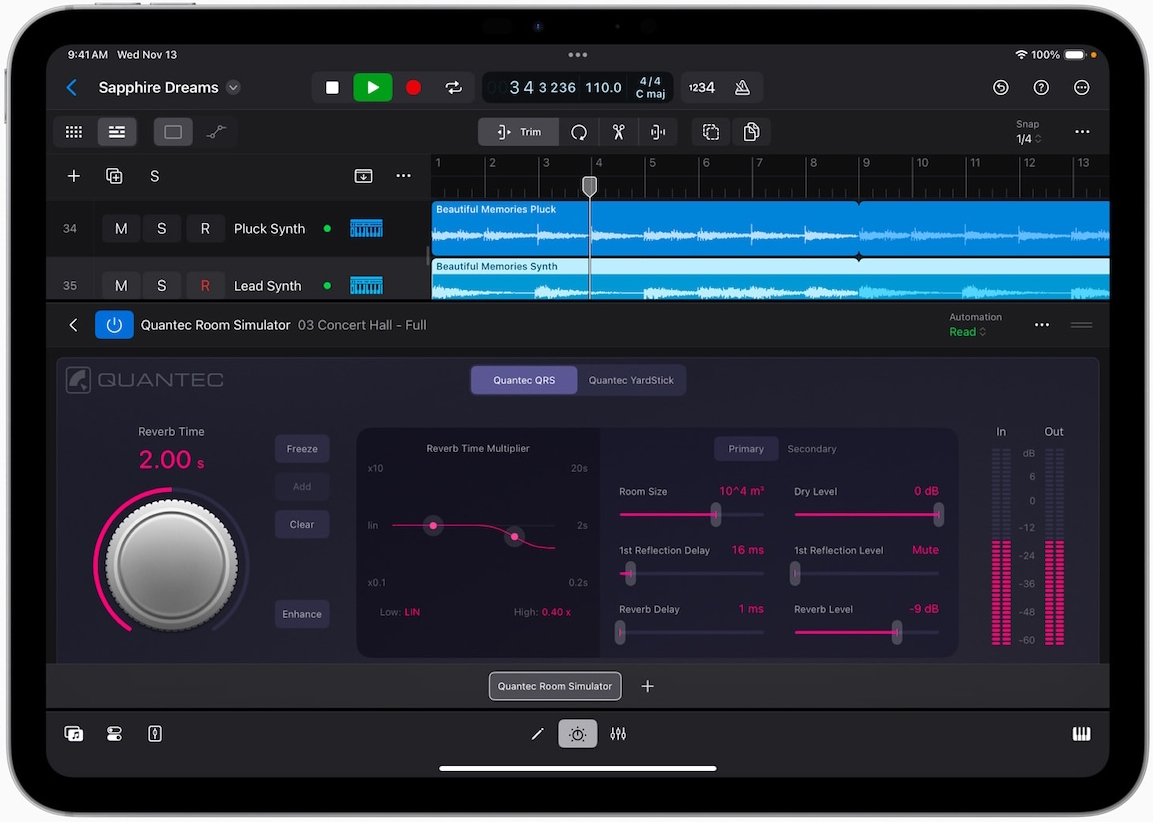Disable record on Lead Synth track
Viewport: 1153px width, 822px height.
pos(205,285)
